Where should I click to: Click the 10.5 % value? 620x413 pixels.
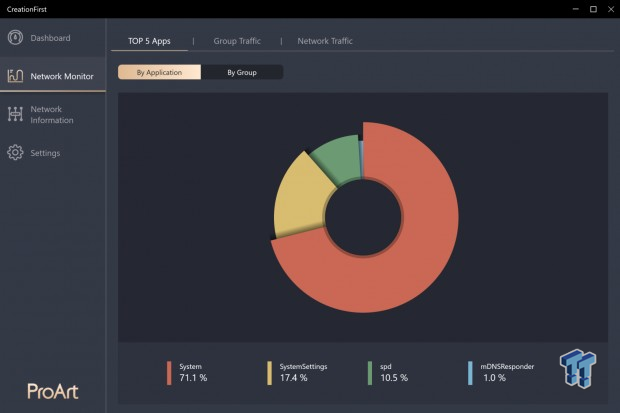pyautogui.click(x=394, y=378)
